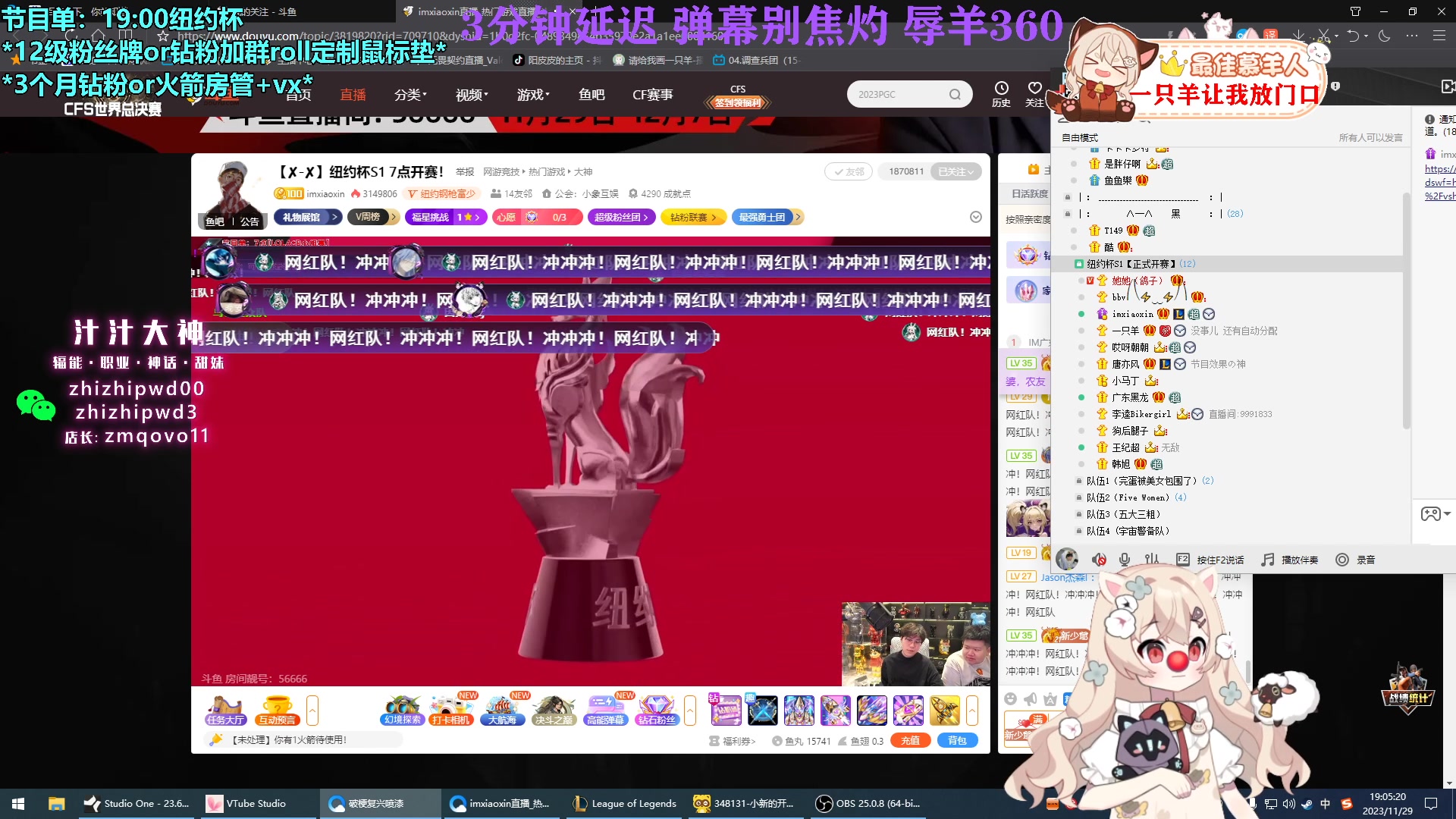Image resolution: width=1456 pixels, height=819 pixels.
Task: Open Studio One from the taskbar
Action: tap(137, 804)
